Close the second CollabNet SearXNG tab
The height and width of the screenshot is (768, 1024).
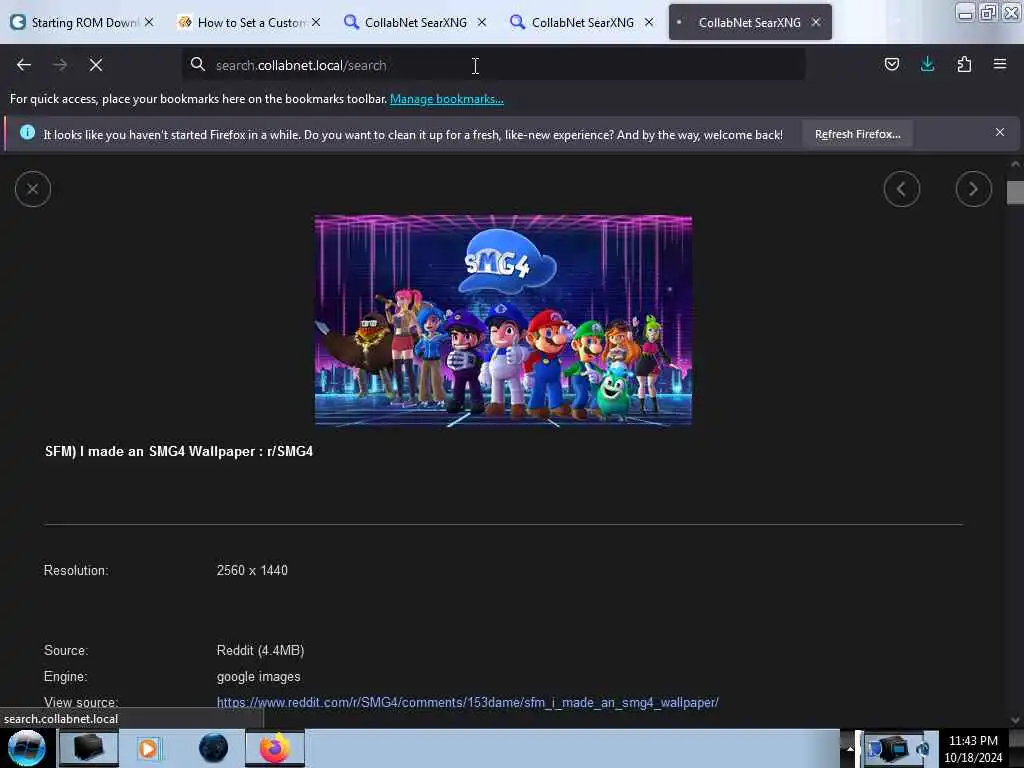click(x=482, y=22)
